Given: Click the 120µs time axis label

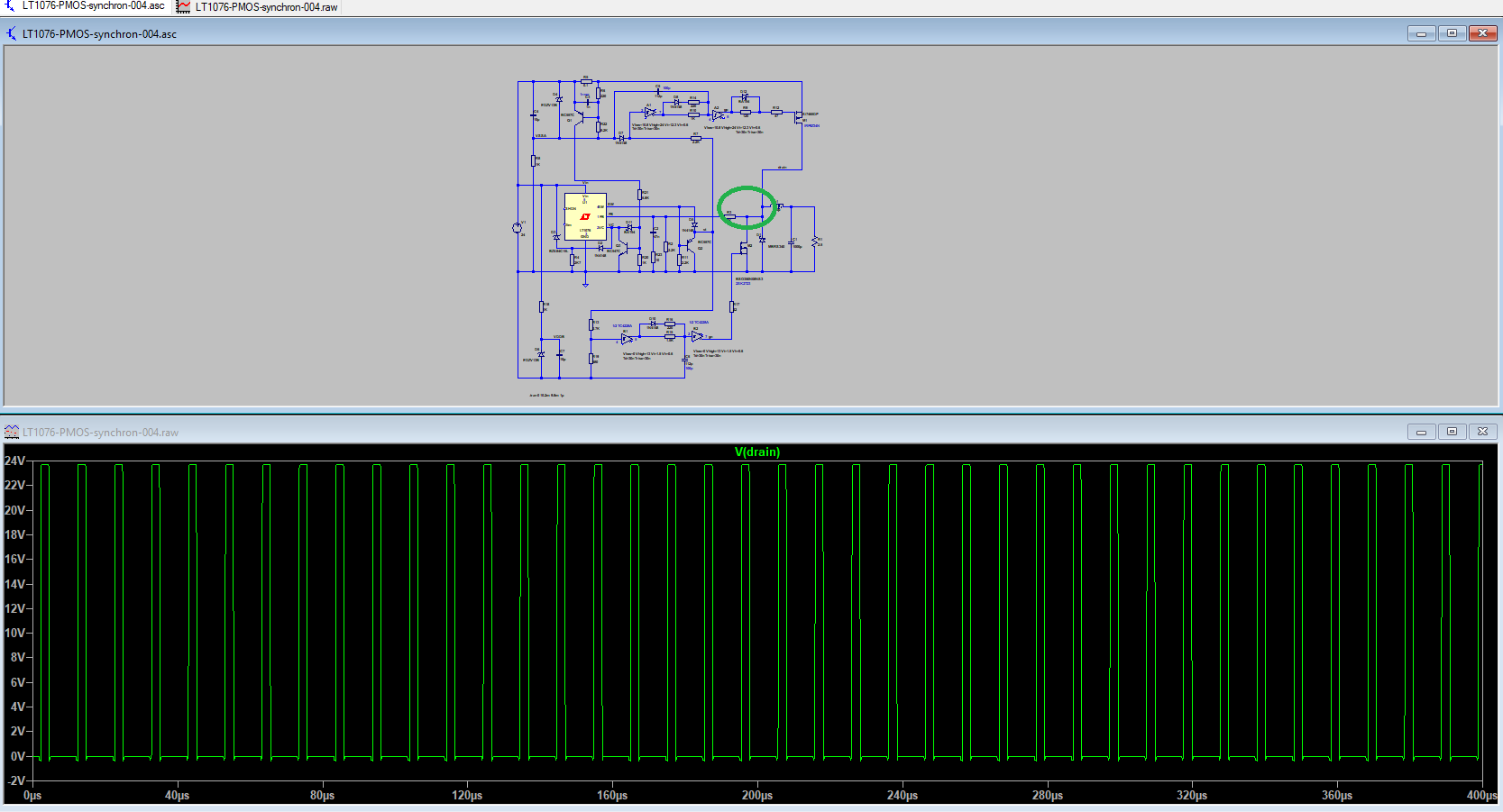Looking at the screenshot, I should [467, 795].
